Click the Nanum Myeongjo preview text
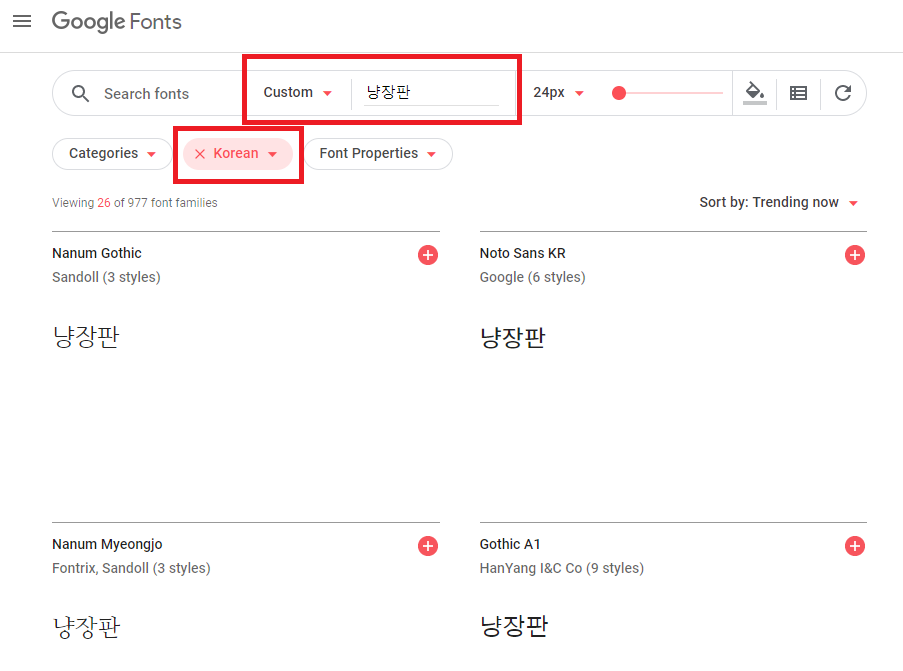The width and height of the screenshot is (903, 671). 86,627
